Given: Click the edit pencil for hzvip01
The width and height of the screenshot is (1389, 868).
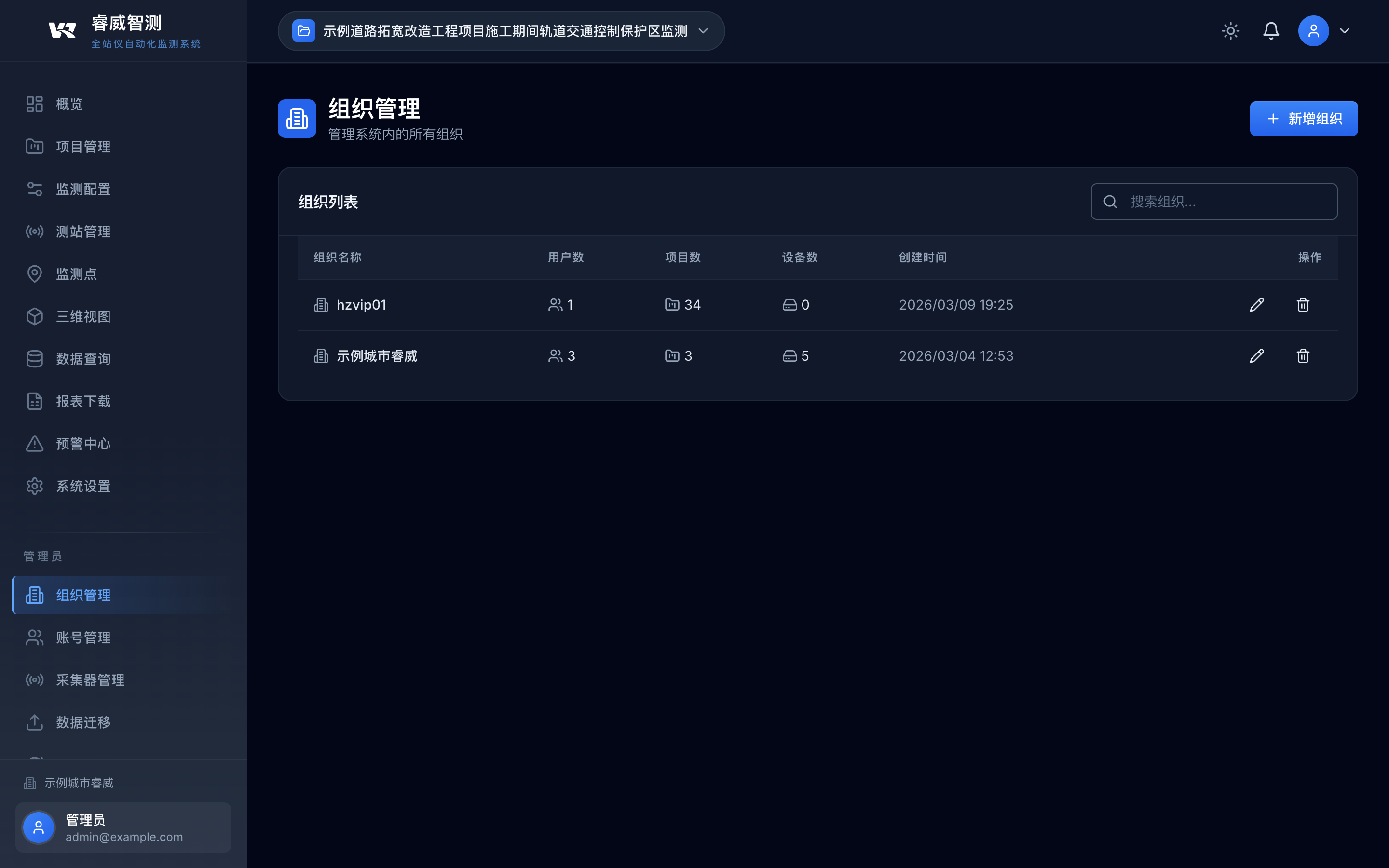Looking at the screenshot, I should pos(1256,305).
